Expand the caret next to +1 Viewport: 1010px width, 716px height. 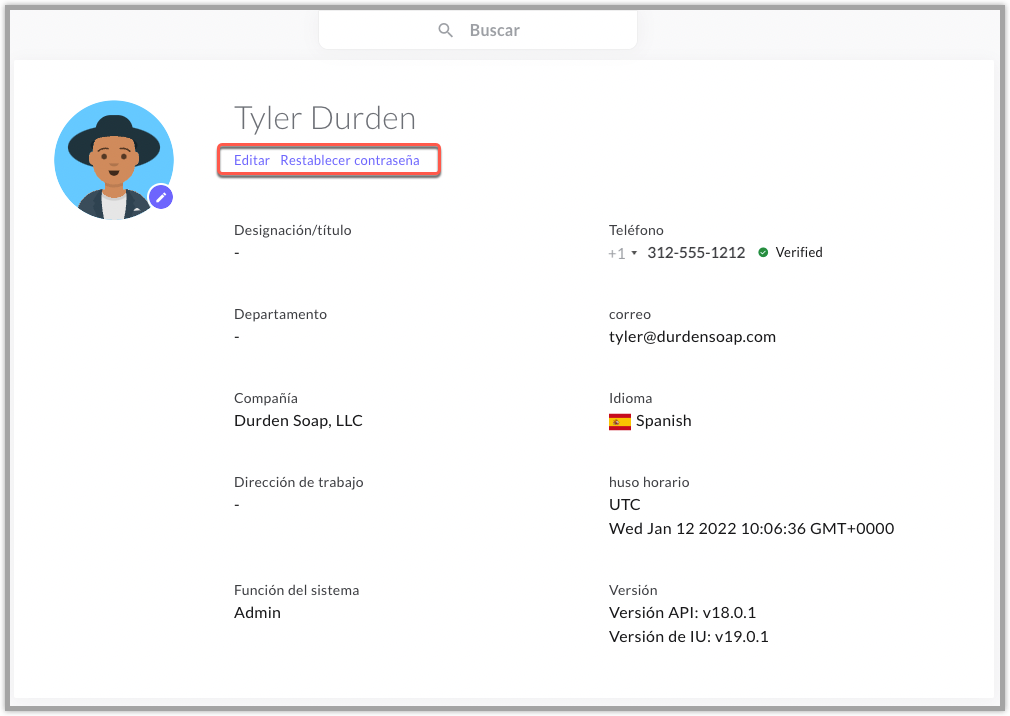point(634,253)
